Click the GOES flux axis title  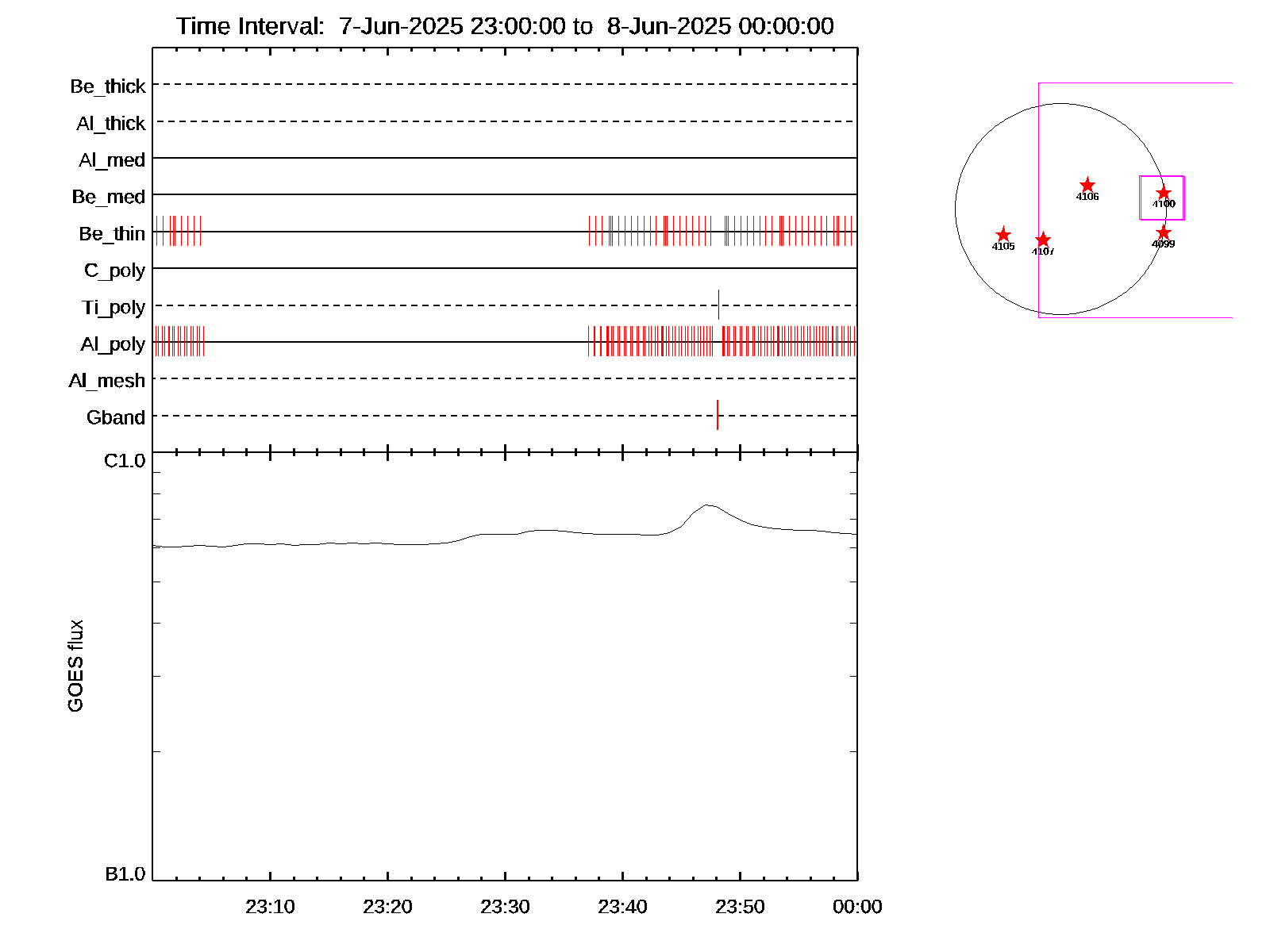[x=75, y=666]
